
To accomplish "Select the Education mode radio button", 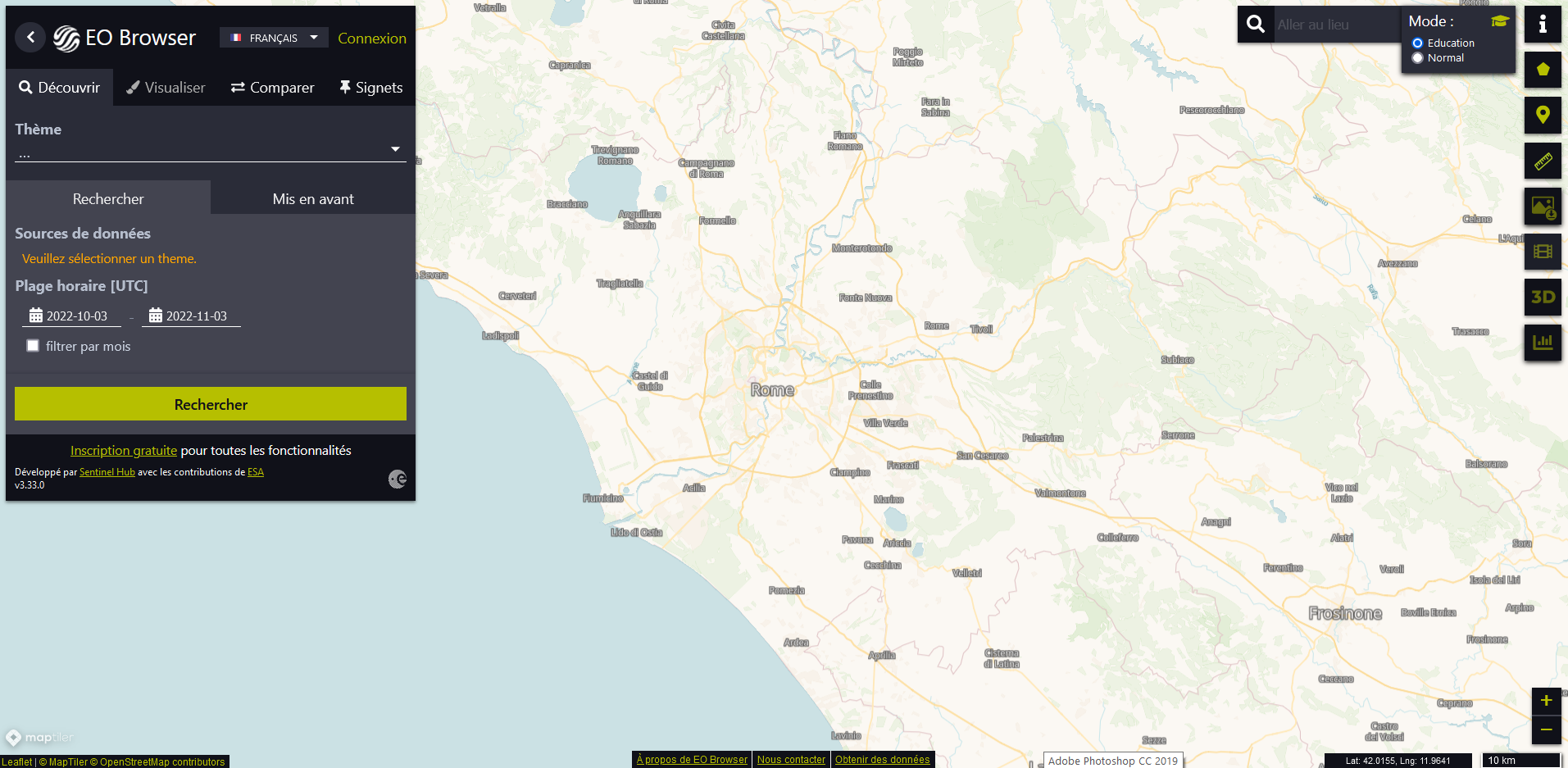I will click(1418, 43).
